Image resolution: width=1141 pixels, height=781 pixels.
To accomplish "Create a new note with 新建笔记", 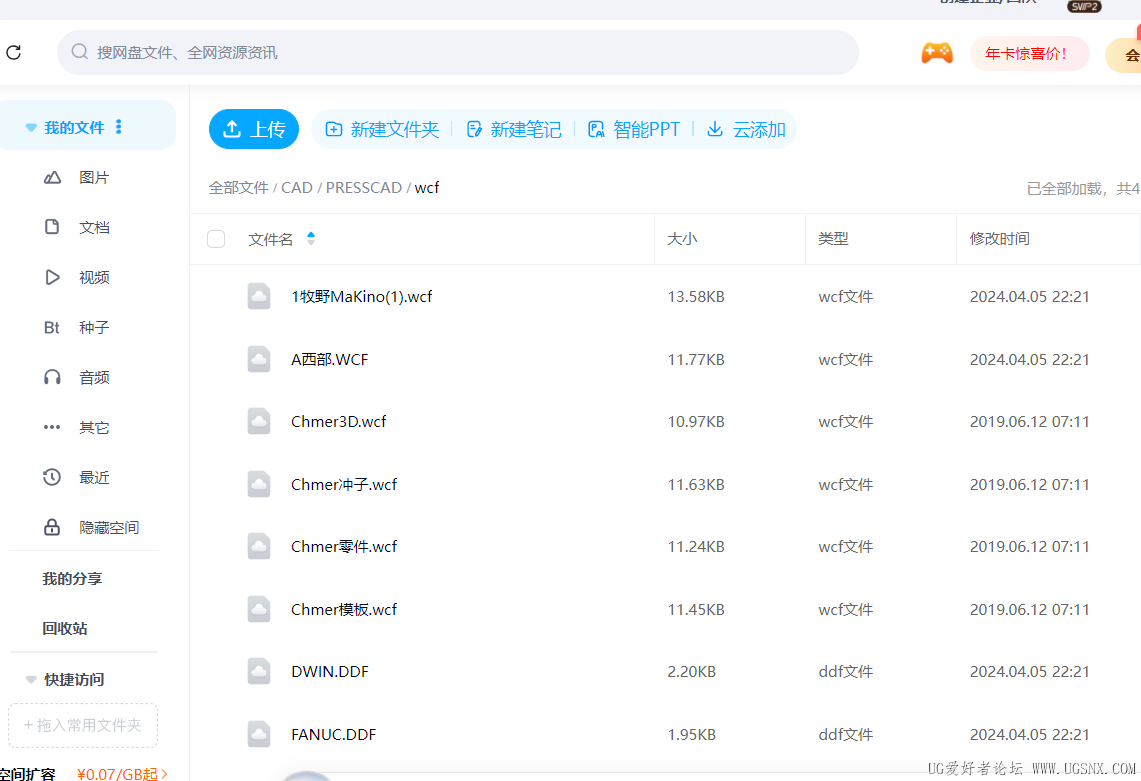I will click(514, 130).
